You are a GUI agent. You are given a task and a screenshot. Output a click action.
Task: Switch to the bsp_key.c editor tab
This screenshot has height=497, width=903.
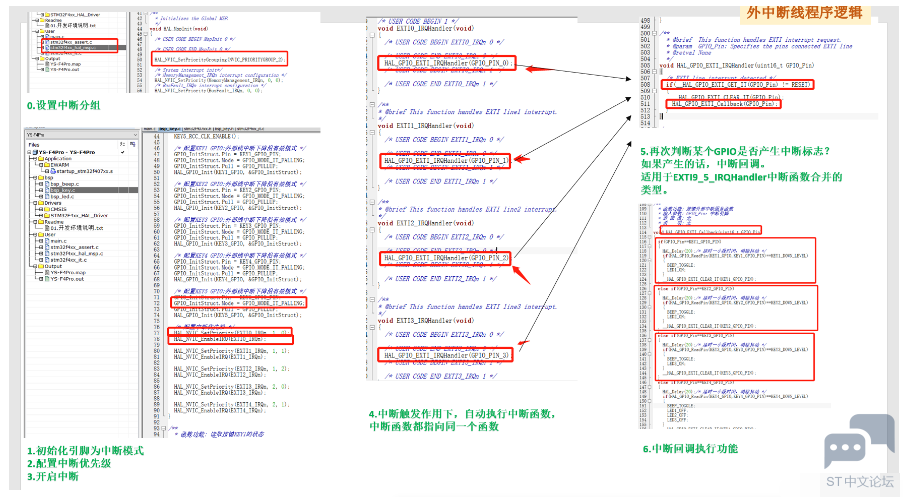coord(169,129)
